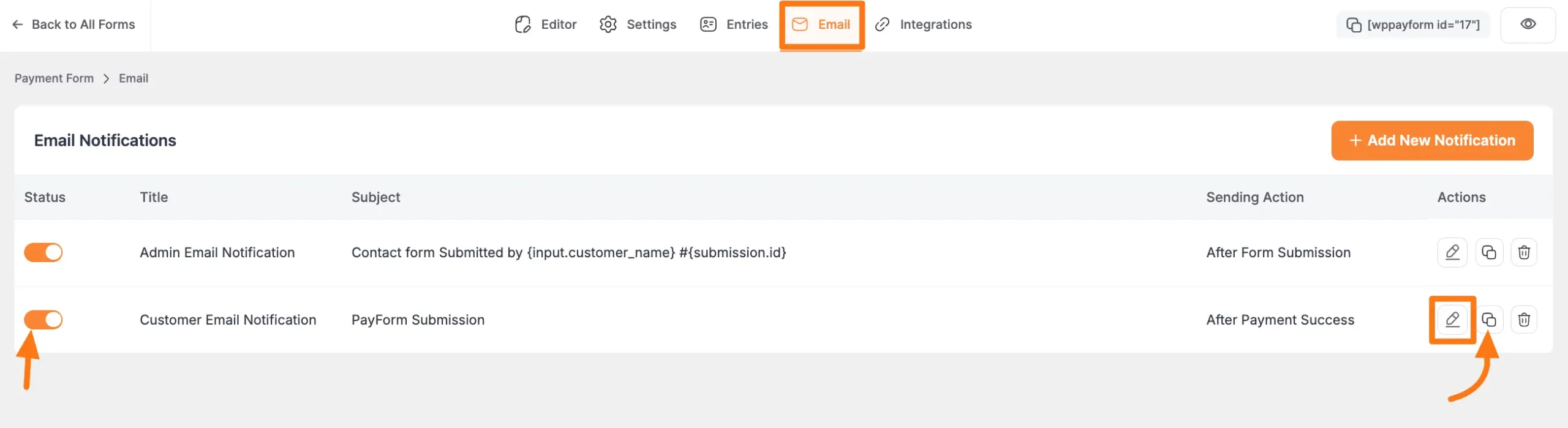
Task: Click Add New Notification button
Action: [1432, 141]
